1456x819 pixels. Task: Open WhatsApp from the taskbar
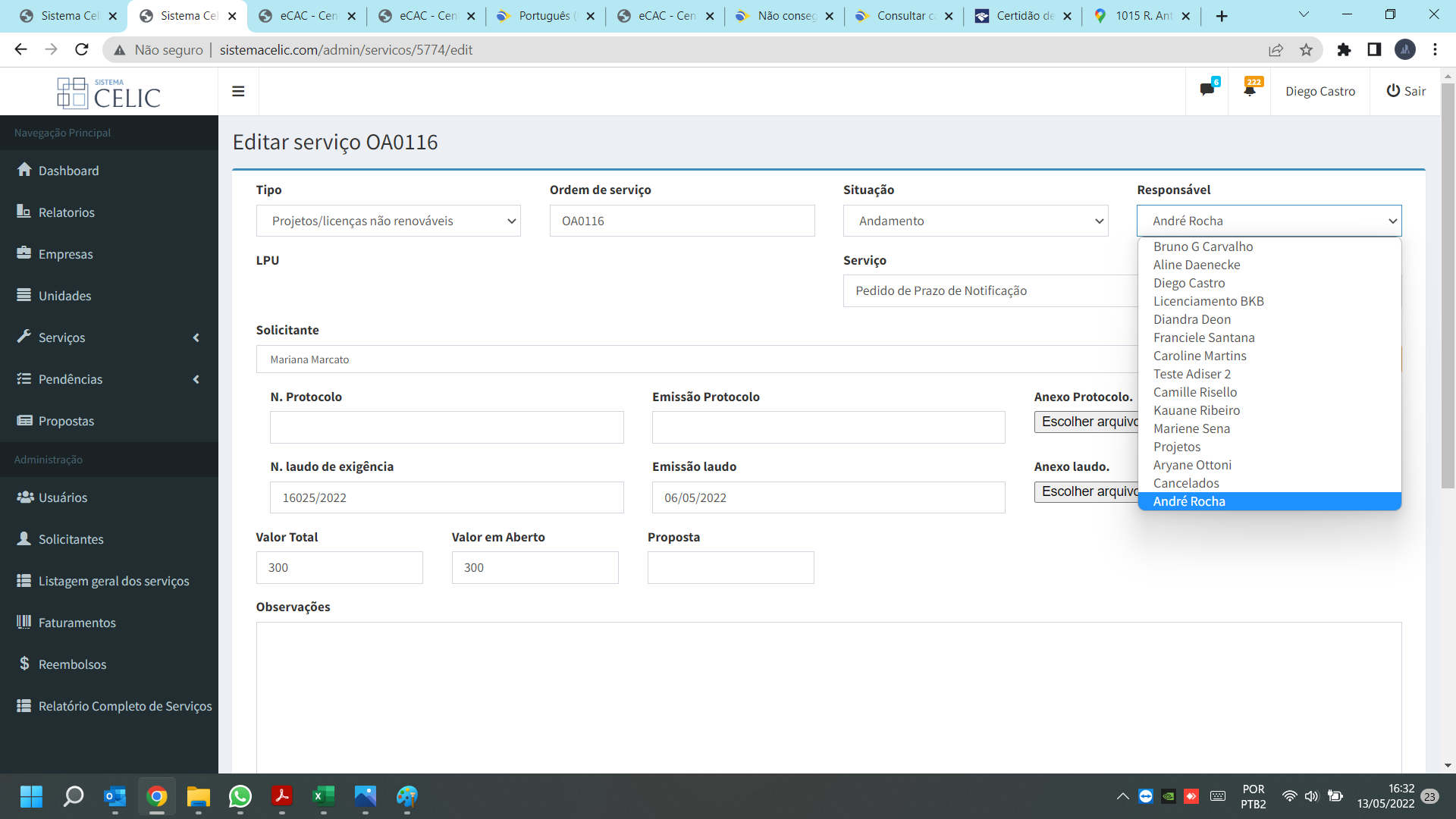pyautogui.click(x=240, y=797)
